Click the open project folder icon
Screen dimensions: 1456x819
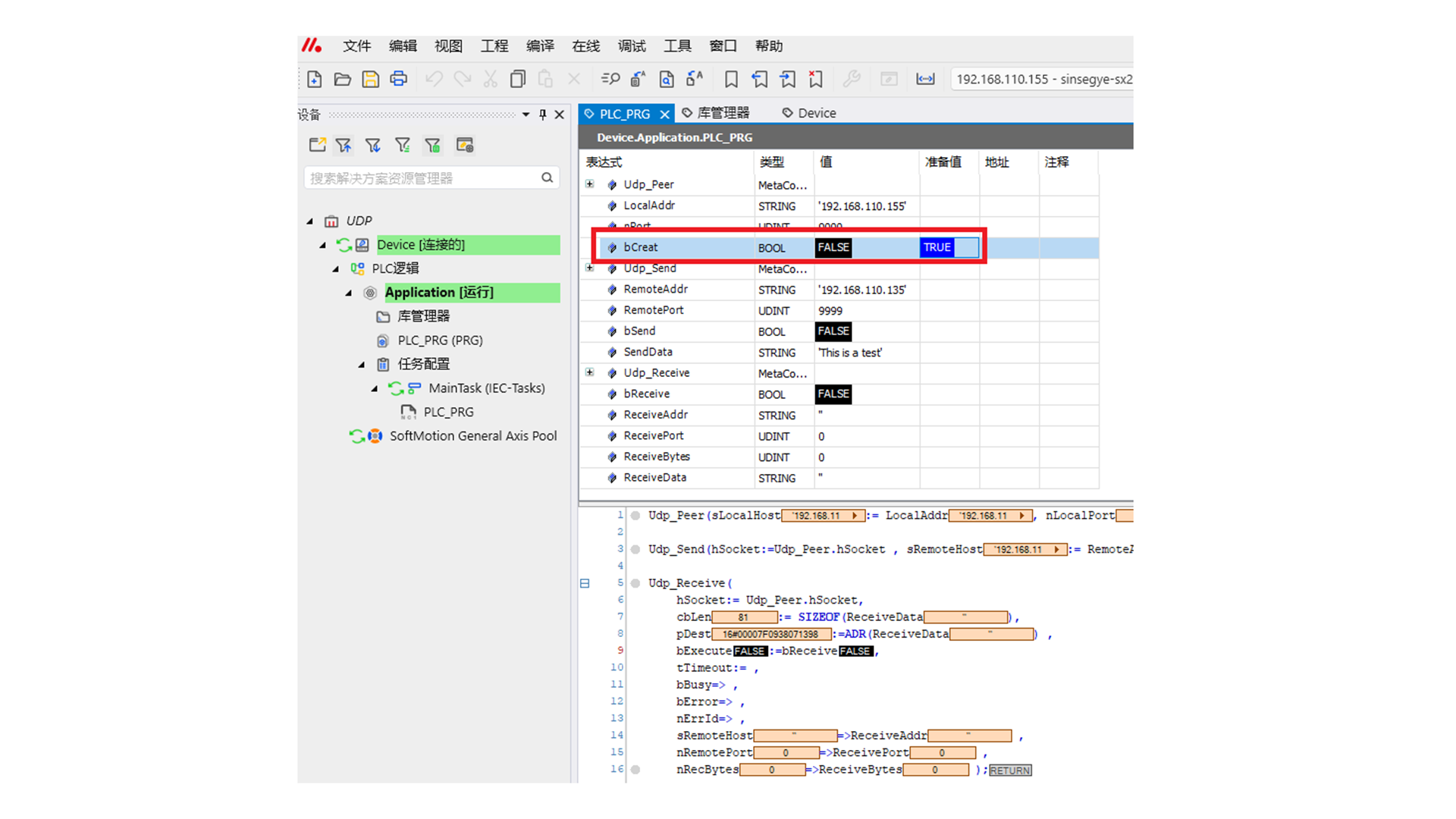pos(342,79)
